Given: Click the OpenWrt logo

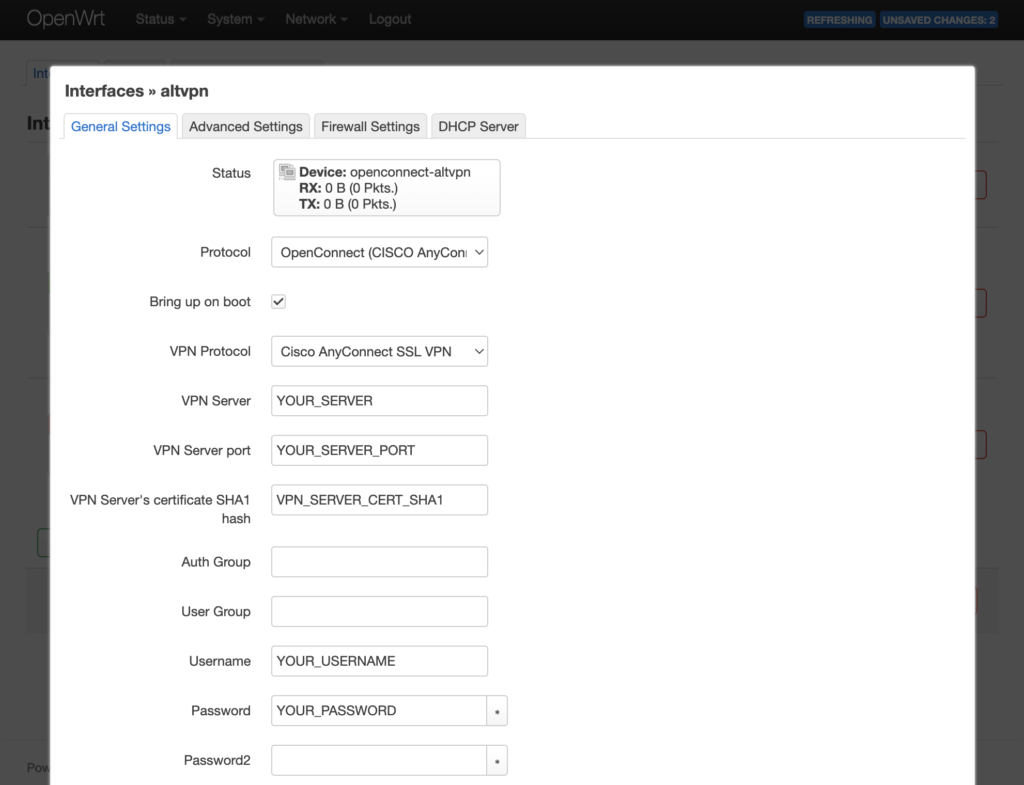Looking at the screenshot, I should click(65, 19).
